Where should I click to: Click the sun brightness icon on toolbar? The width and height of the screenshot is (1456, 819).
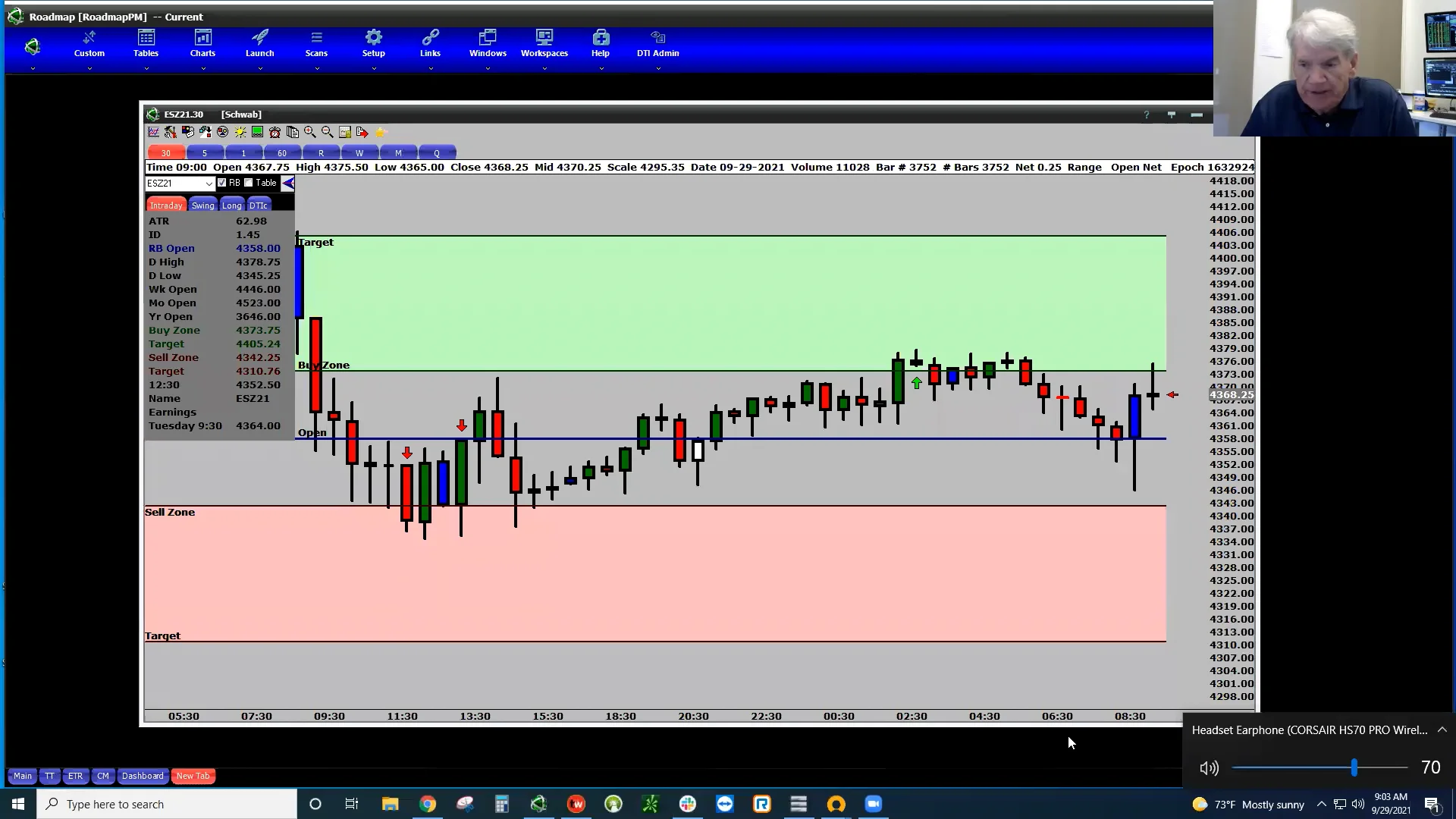[x=240, y=132]
